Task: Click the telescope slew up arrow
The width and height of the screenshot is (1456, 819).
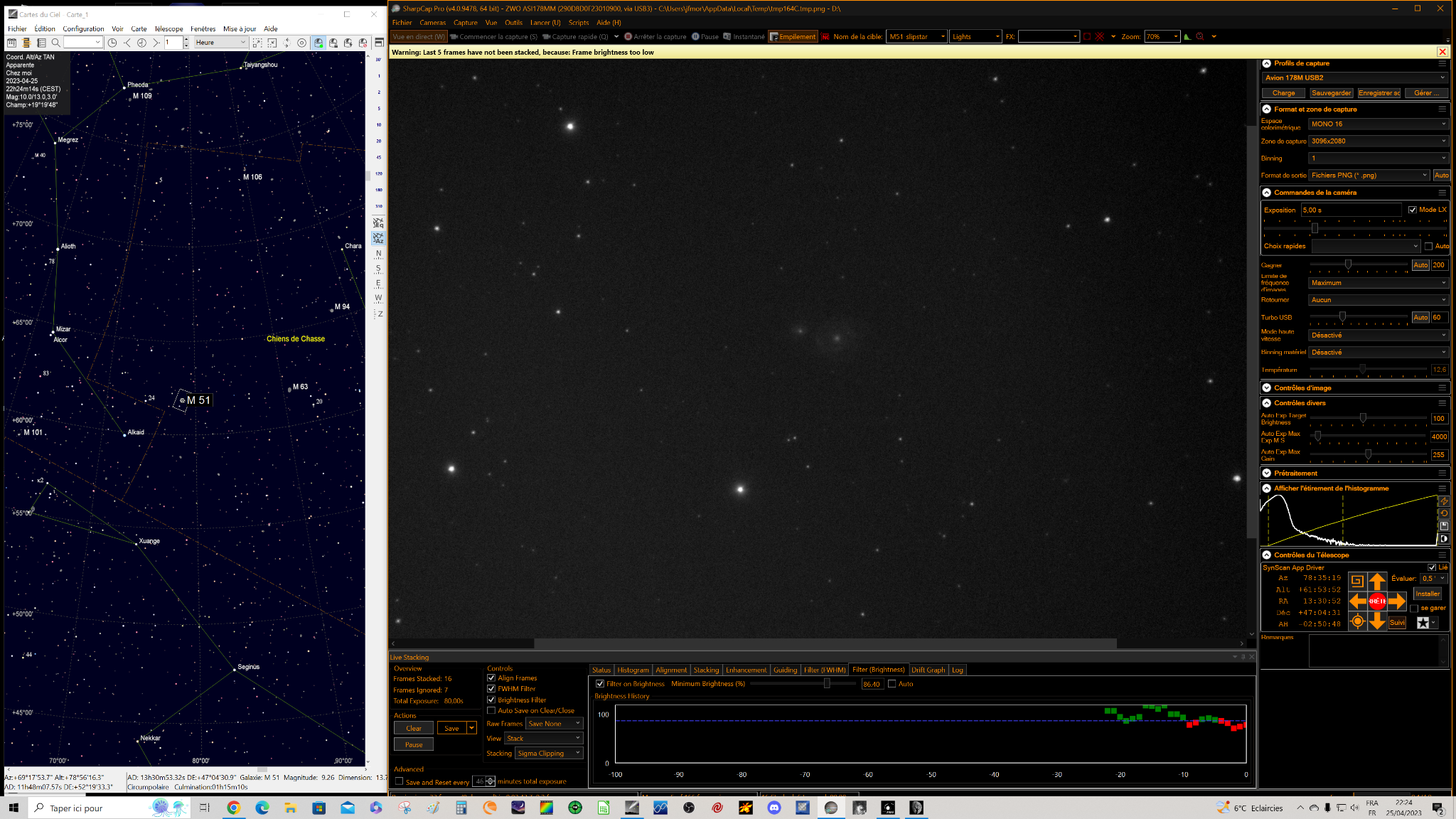Action: 1377,581
